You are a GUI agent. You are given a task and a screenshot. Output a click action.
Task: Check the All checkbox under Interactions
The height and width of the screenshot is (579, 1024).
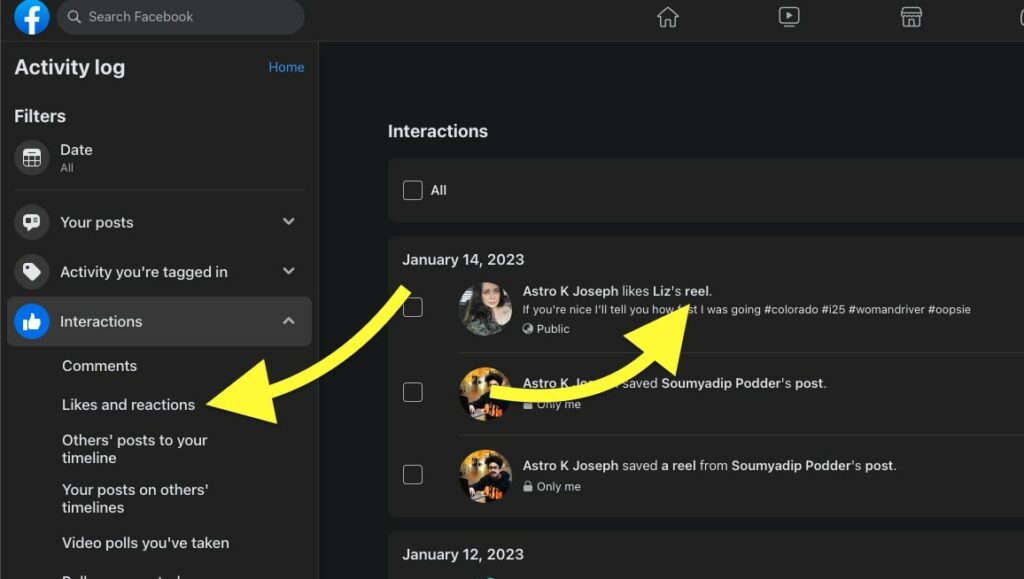412,190
